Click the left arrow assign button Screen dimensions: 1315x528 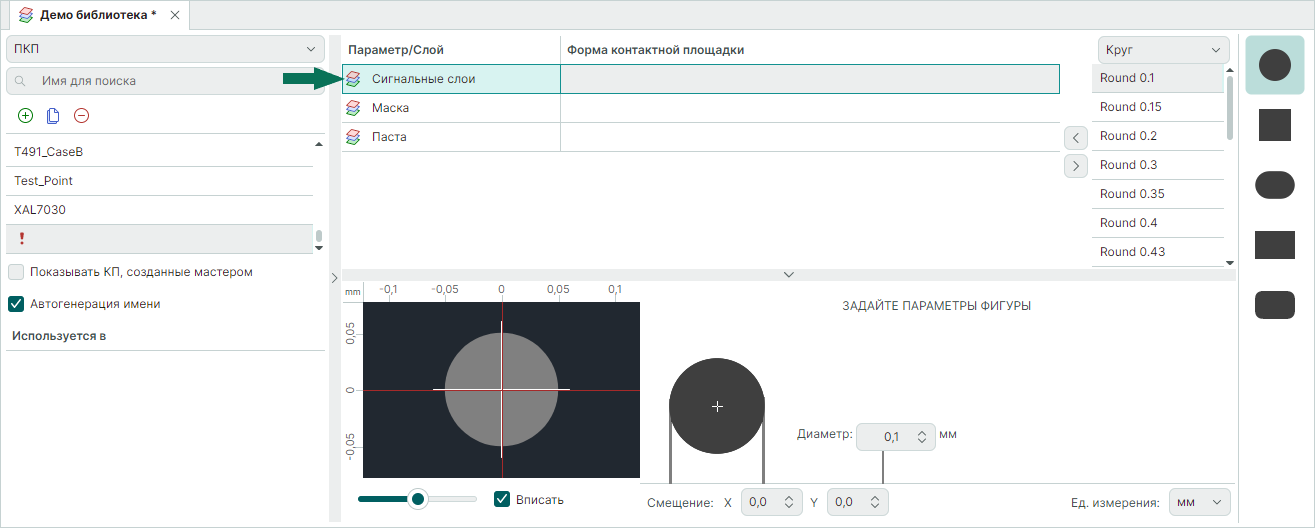tap(1075, 137)
